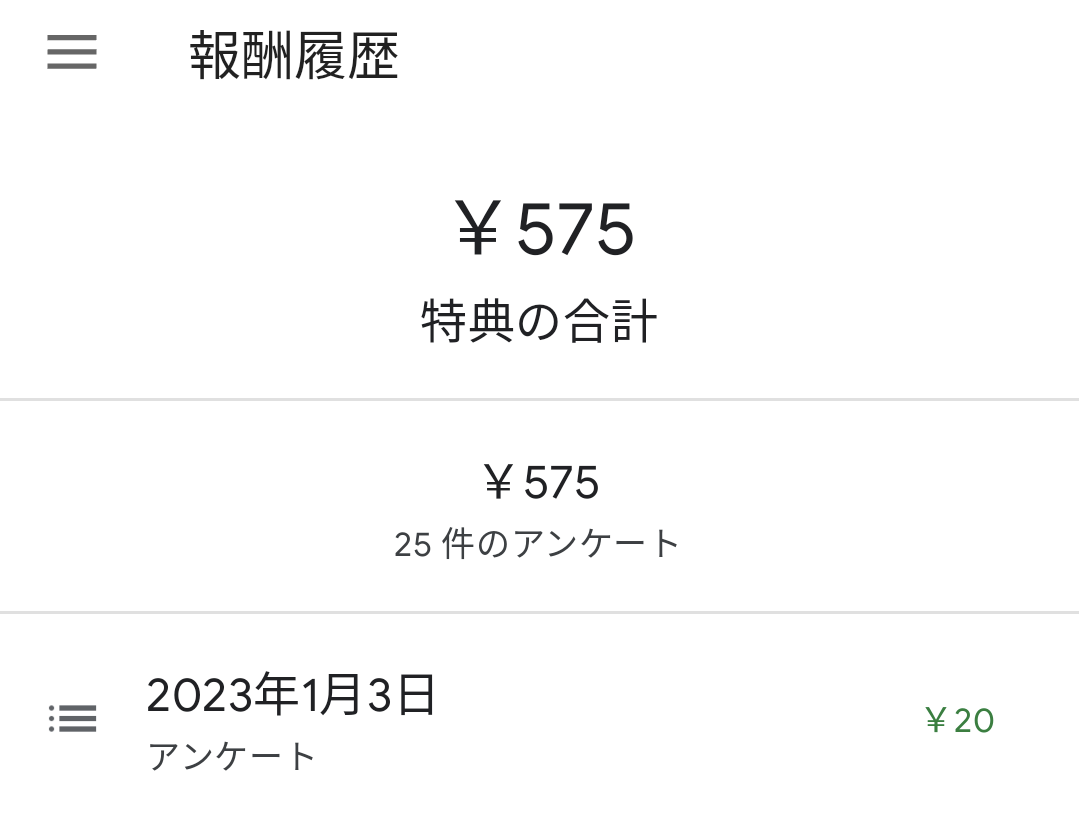The width and height of the screenshot is (1079, 822).
Task: Tap the year 2023年 in the entry date
Action: 218,695
